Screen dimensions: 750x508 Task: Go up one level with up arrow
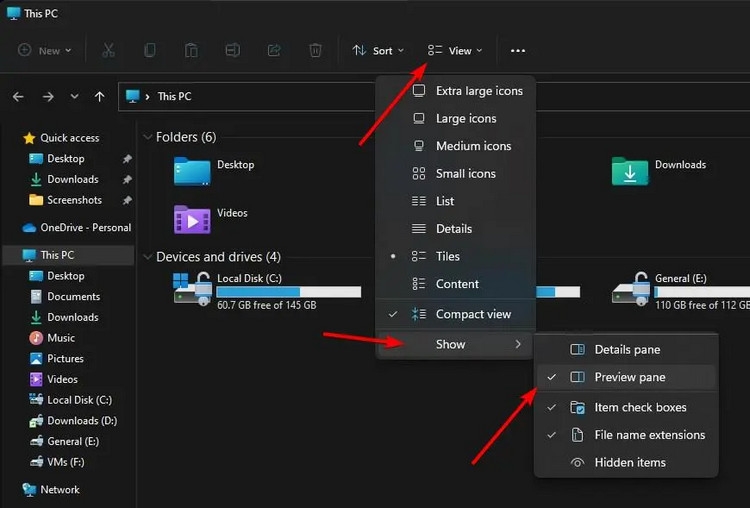99,97
